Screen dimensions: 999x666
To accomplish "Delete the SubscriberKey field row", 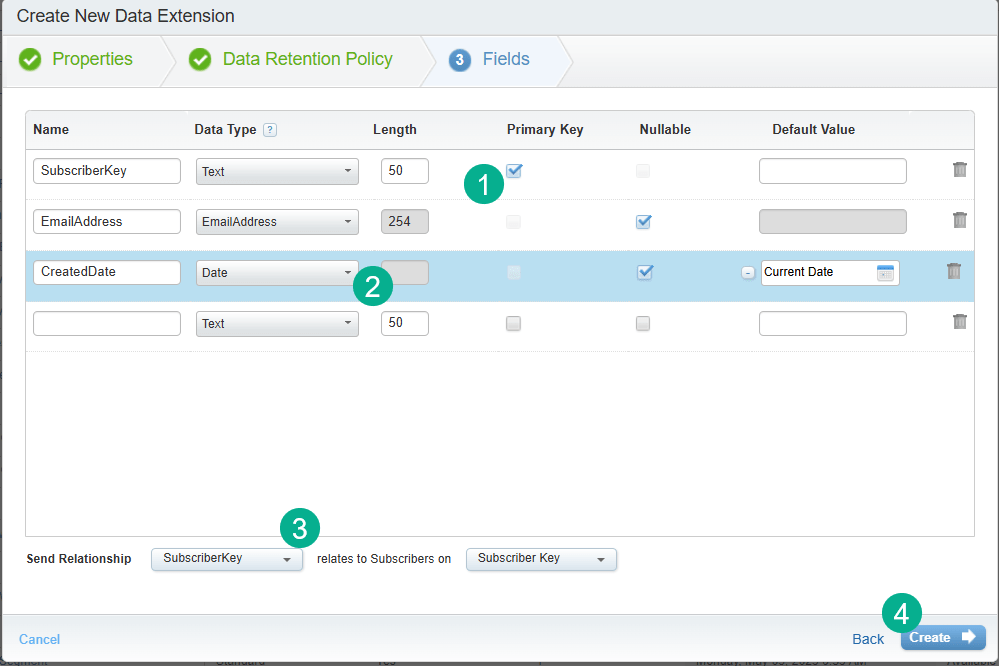I will click(x=960, y=170).
